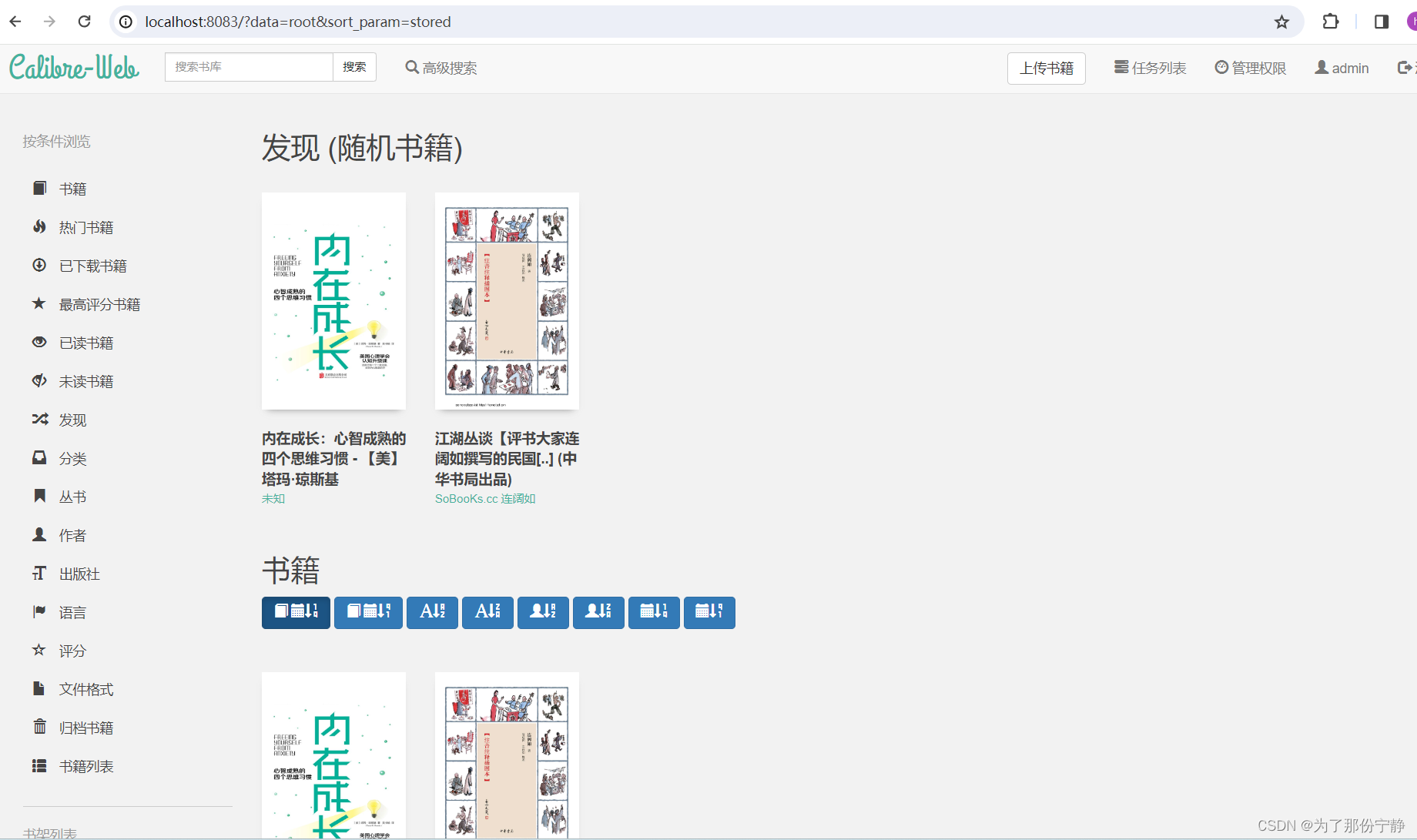Click the inbox icon for 分类

tap(39, 457)
